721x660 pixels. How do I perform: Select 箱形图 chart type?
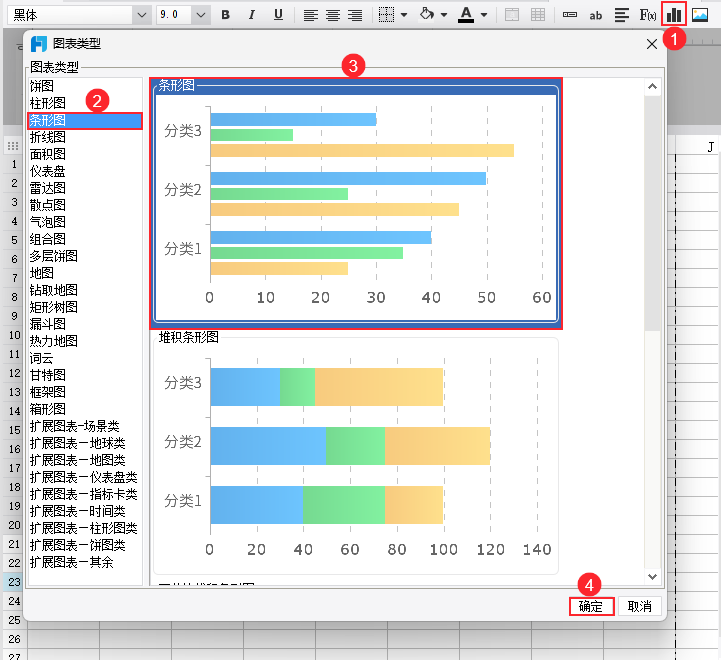(85, 409)
